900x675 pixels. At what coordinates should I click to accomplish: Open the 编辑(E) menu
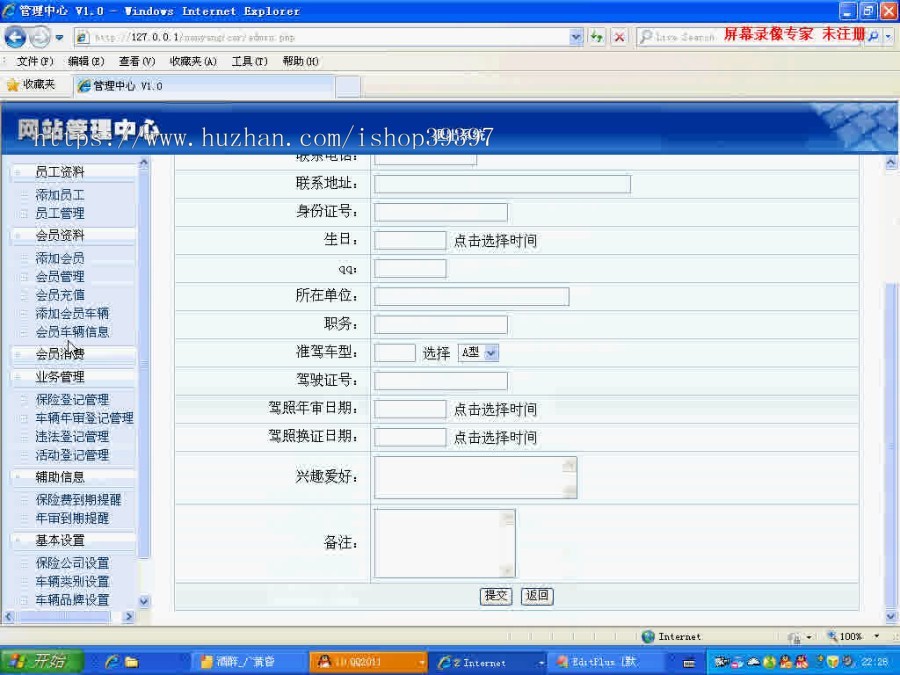click(86, 61)
